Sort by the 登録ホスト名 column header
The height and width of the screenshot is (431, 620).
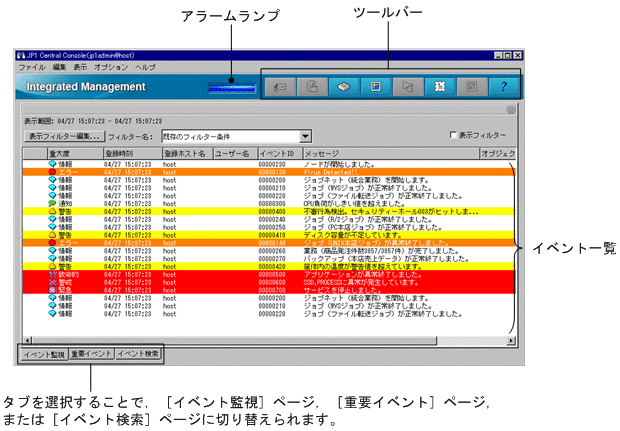187,153
